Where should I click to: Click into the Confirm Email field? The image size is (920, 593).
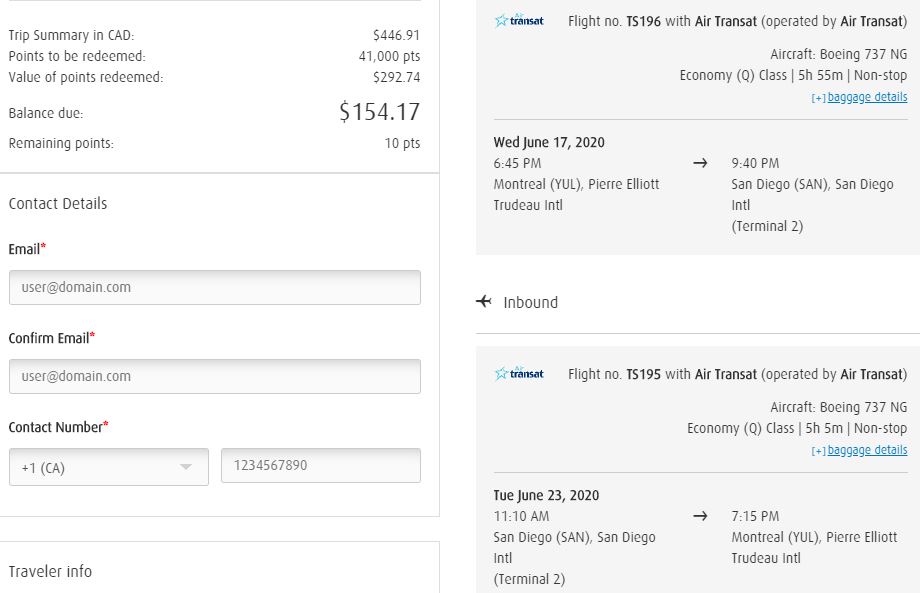(214, 376)
